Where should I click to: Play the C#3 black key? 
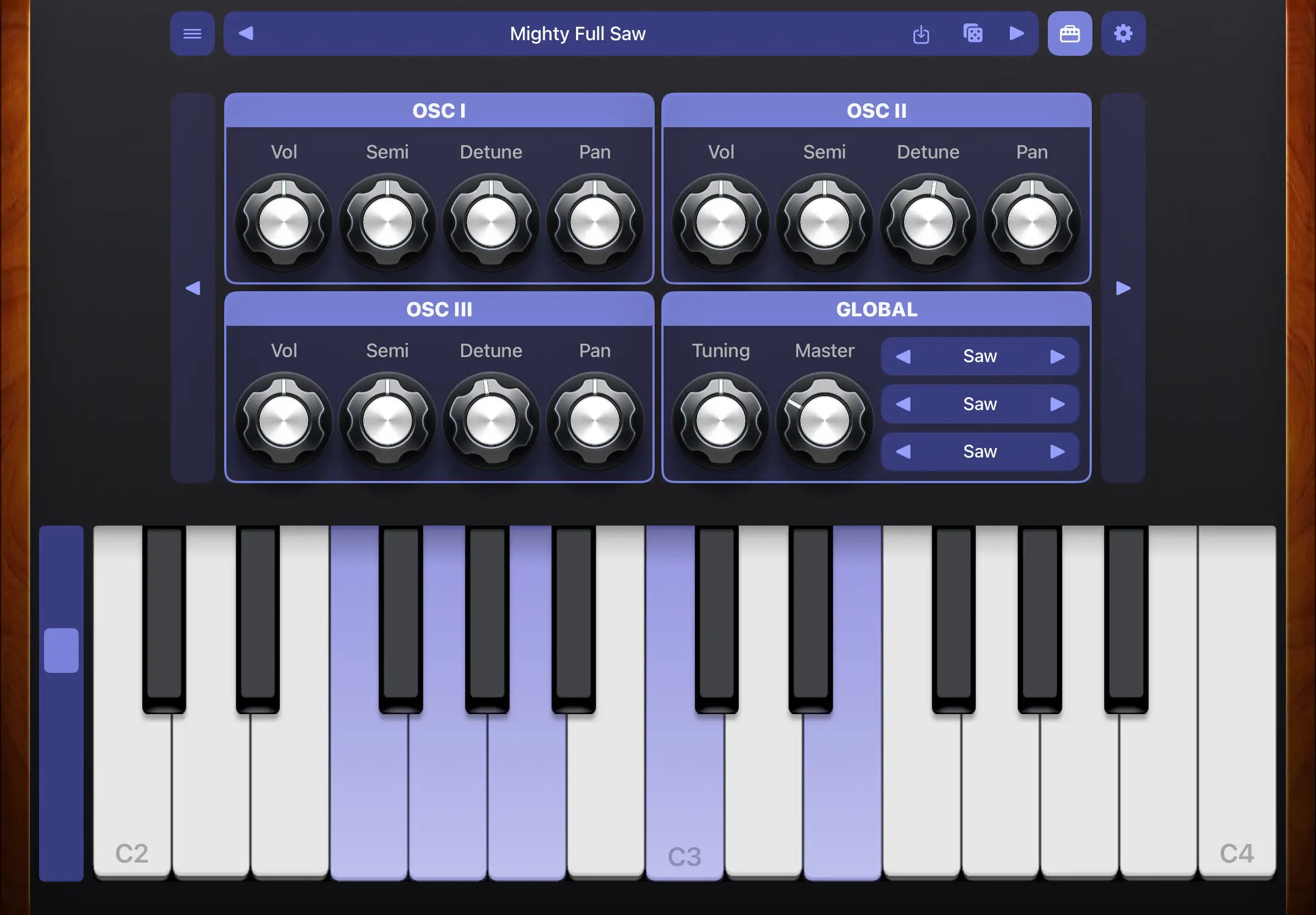click(716, 619)
